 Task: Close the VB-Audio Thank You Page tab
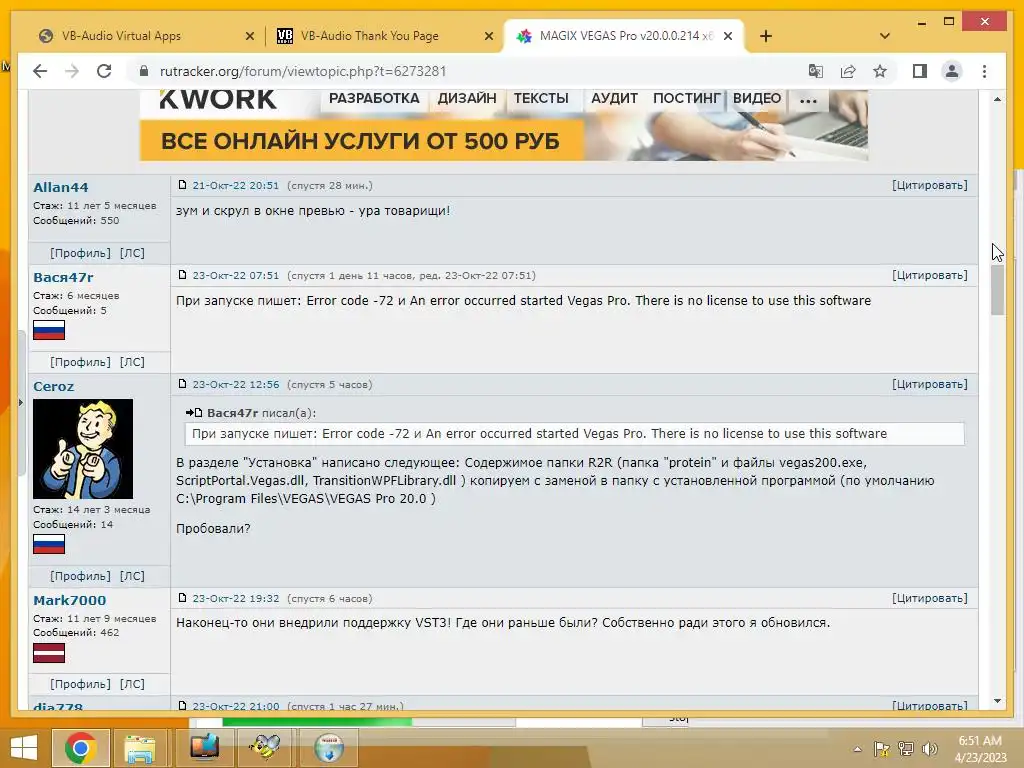[x=488, y=37]
